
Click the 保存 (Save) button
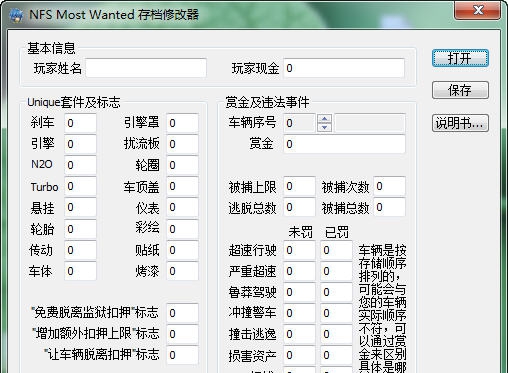pyautogui.click(x=460, y=90)
